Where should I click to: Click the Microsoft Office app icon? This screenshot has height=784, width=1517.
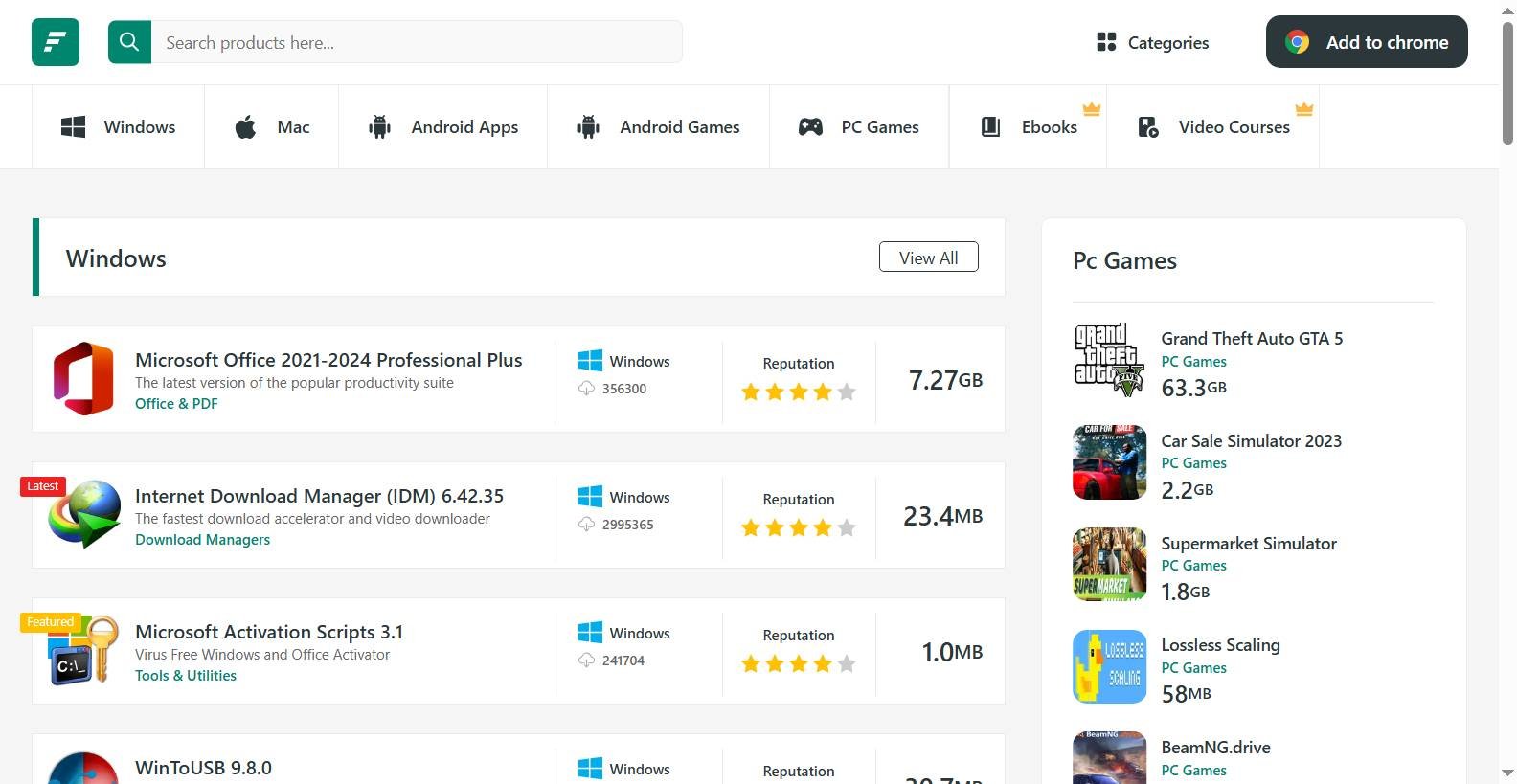pos(83,379)
